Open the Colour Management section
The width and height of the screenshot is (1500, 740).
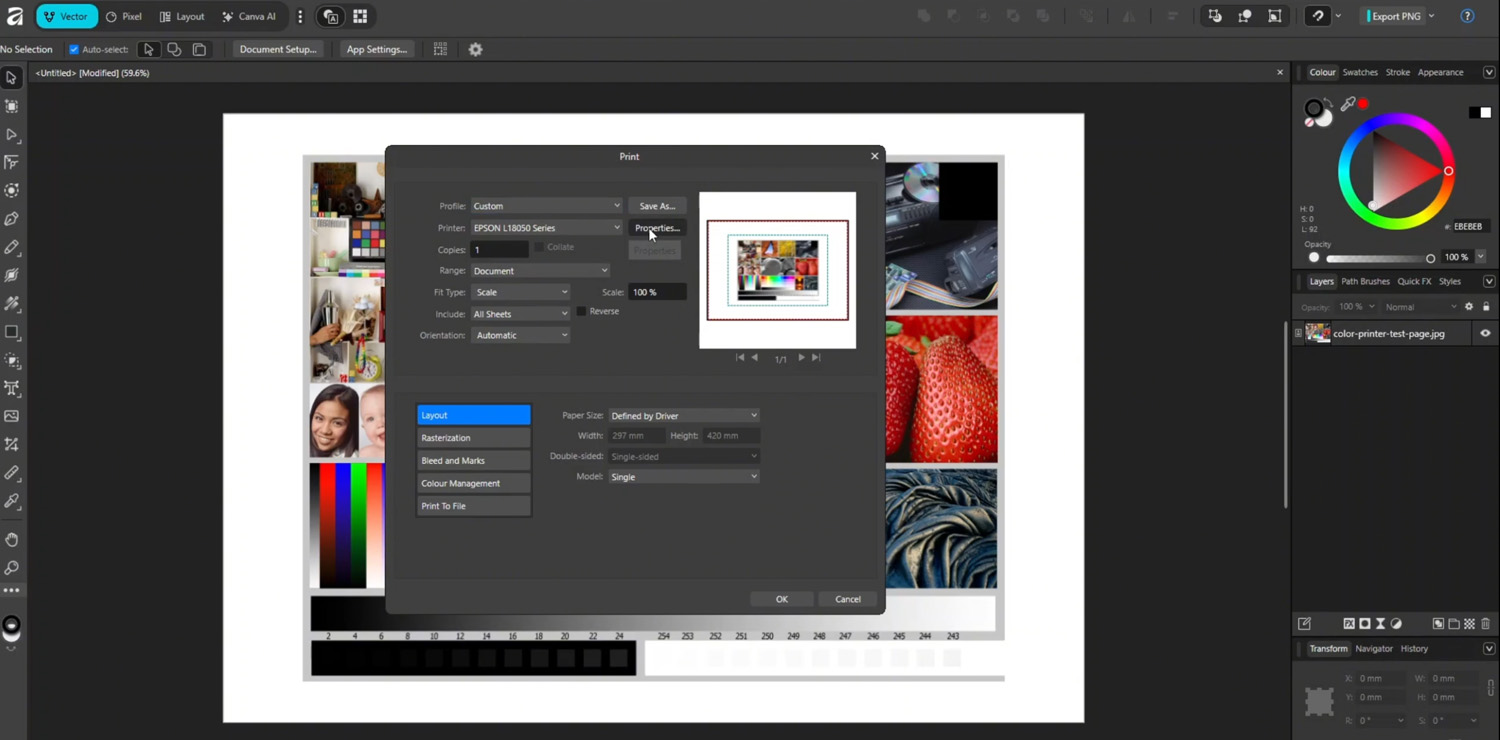[473, 483]
